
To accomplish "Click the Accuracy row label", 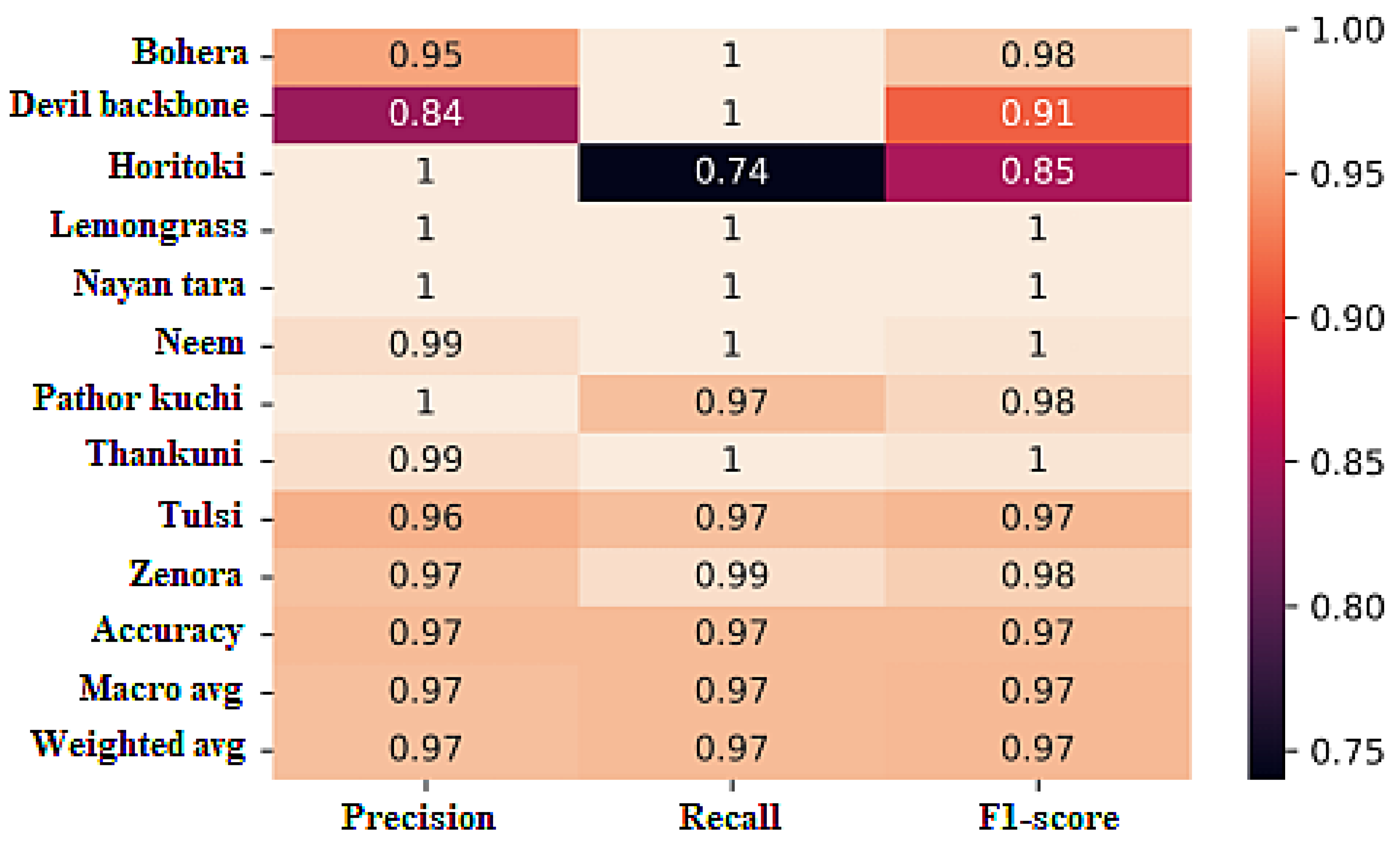I will pyautogui.click(x=168, y=632).
